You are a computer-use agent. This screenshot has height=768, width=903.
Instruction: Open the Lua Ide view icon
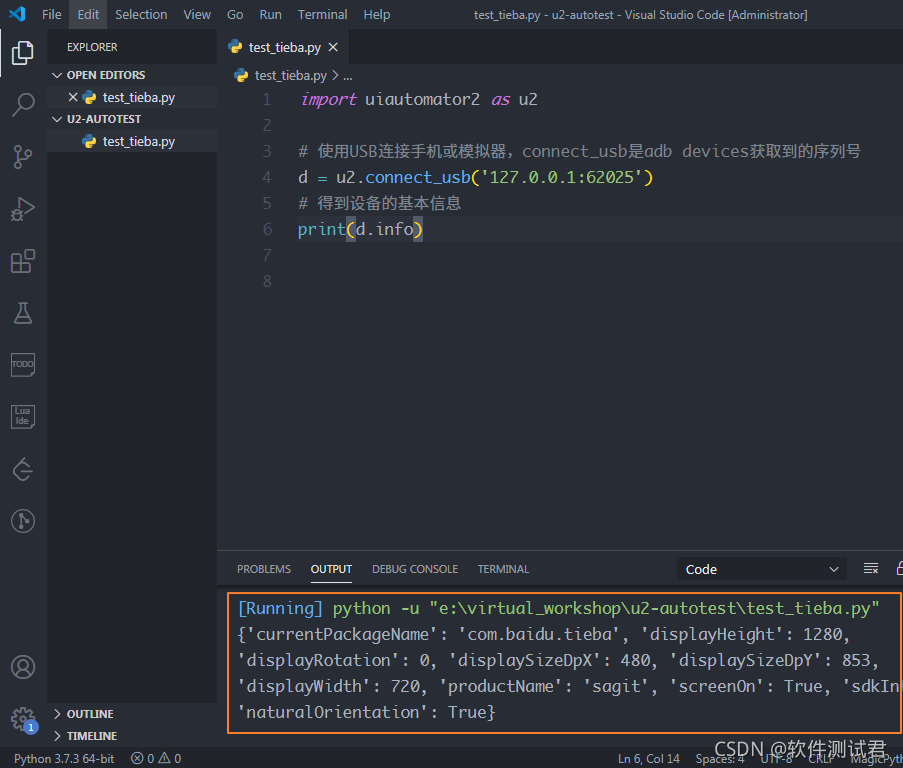point(22,416)
